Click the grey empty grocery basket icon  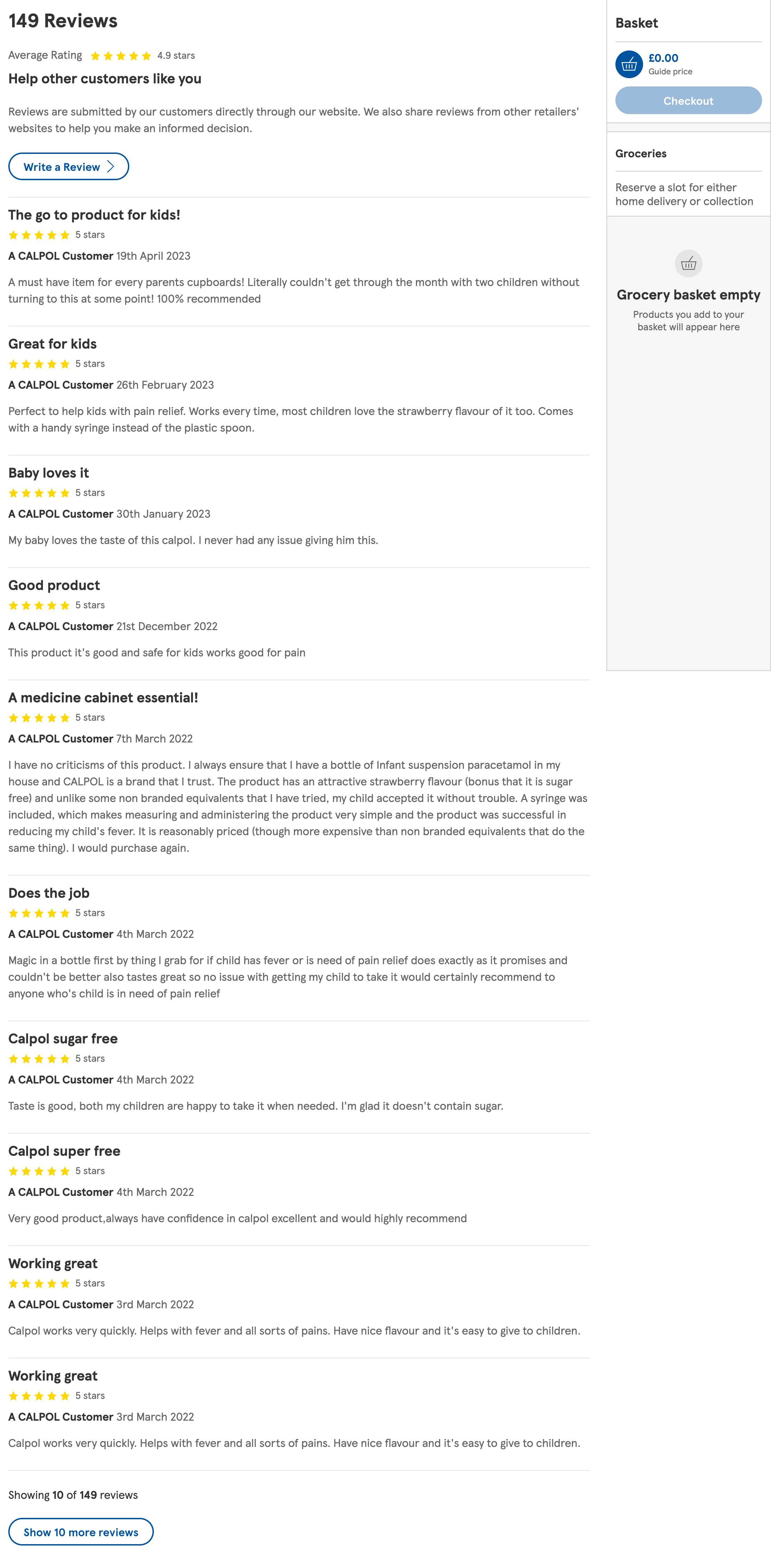(688, 264)
